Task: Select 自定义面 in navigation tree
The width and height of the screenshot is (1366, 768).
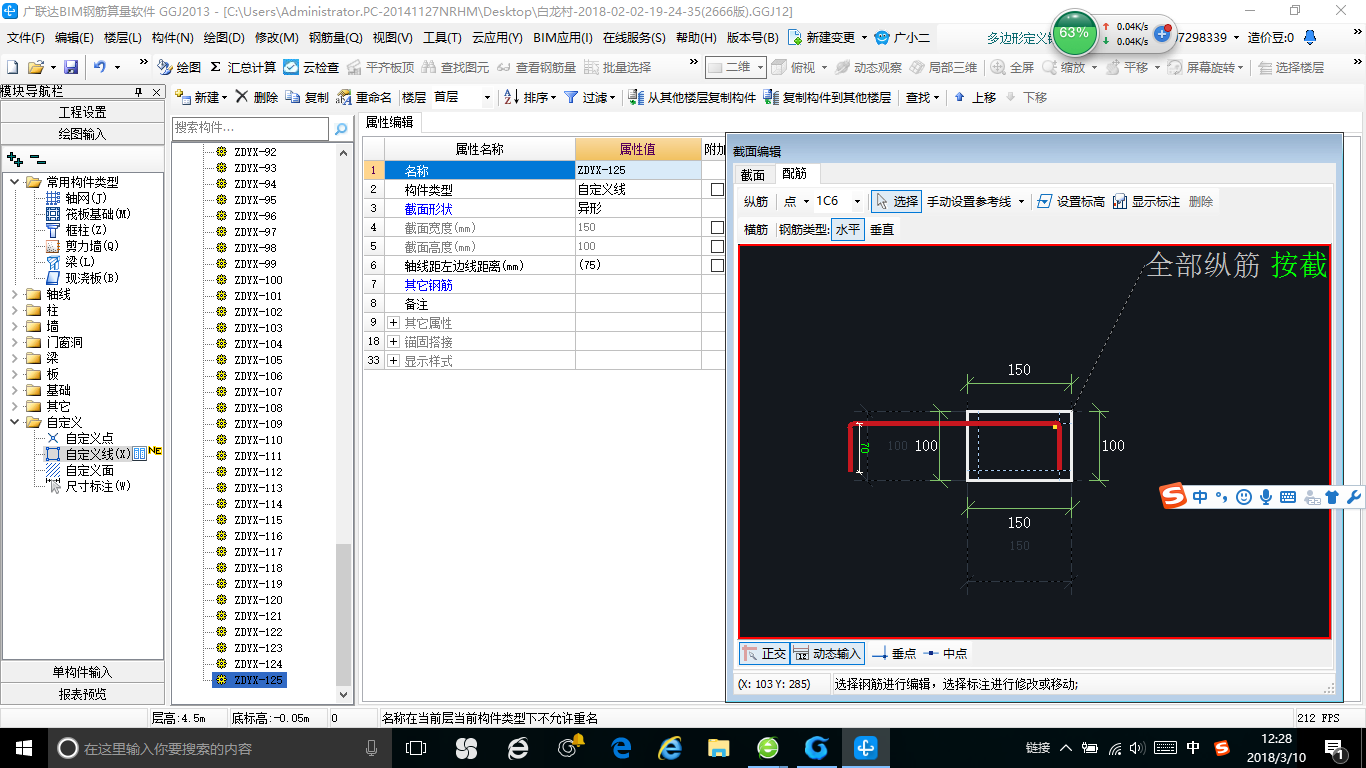Action: coord(89,470)
